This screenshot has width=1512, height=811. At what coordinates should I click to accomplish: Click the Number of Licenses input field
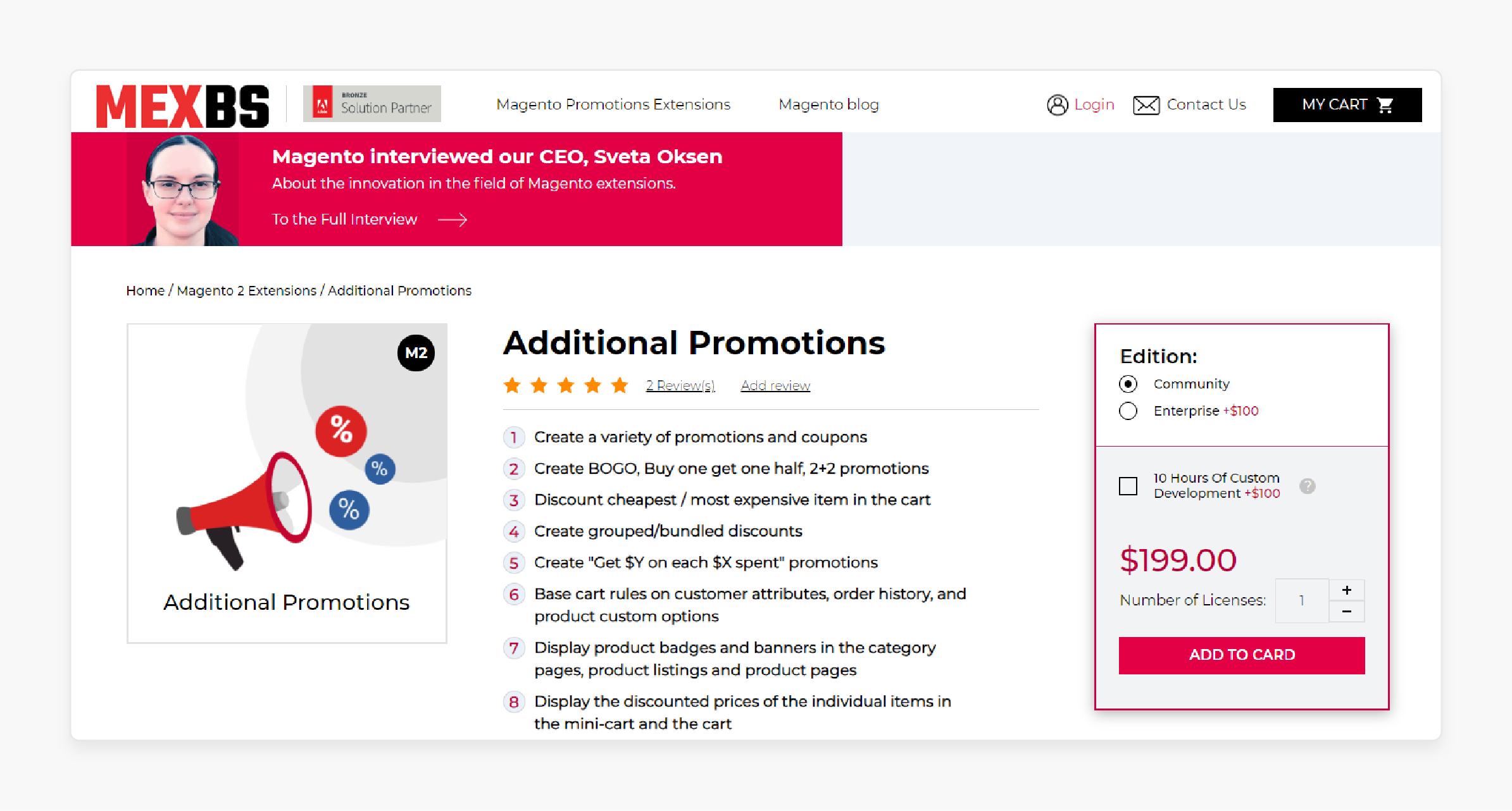coord(1302,601)
